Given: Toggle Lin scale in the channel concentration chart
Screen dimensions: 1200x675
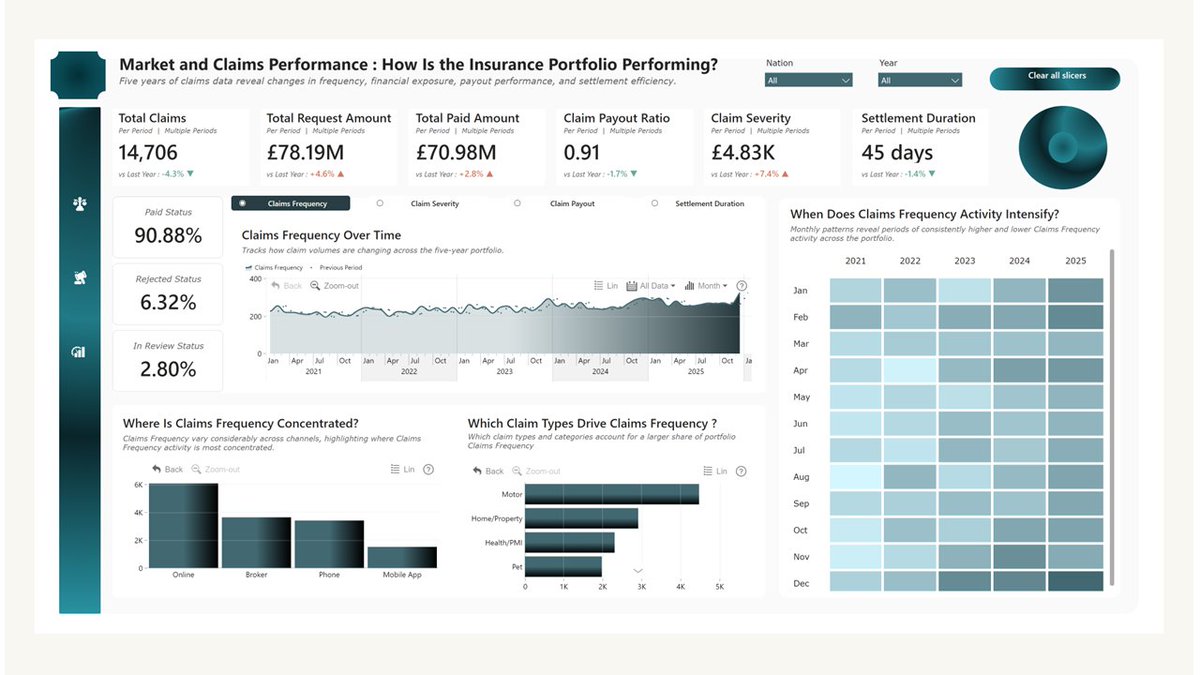Looking at the screenshot, I should click(402, 469).
